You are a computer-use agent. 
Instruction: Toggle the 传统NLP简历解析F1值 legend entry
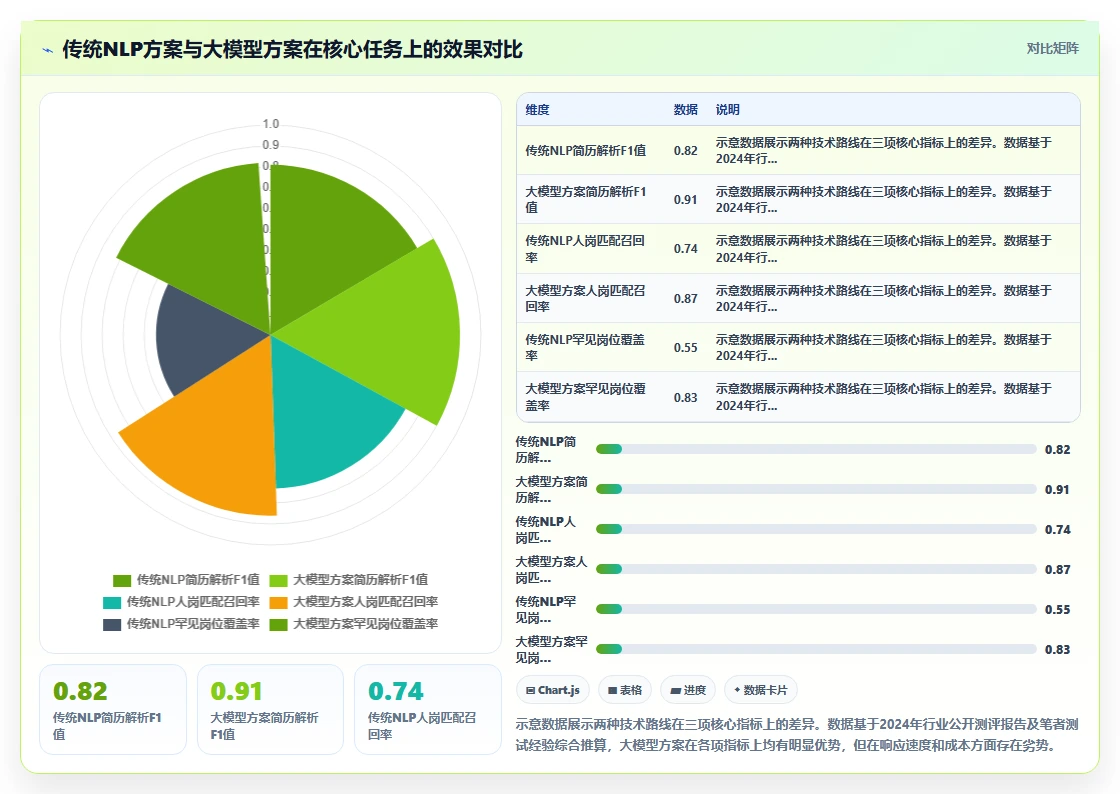tap(186, 580)
